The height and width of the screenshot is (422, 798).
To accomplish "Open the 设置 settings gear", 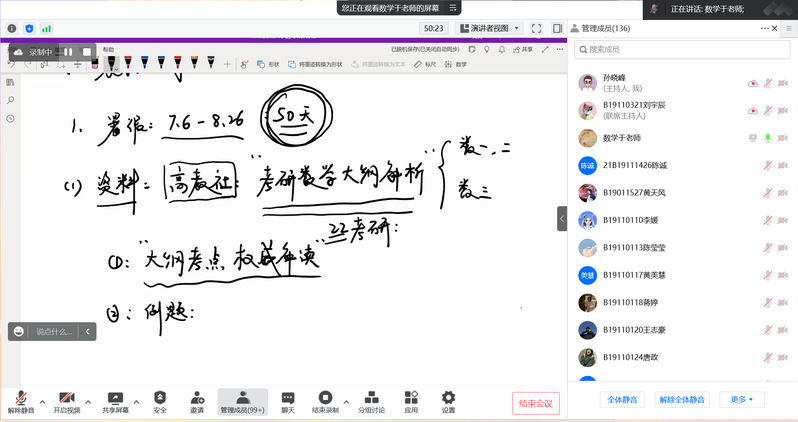I will [448, 398].
